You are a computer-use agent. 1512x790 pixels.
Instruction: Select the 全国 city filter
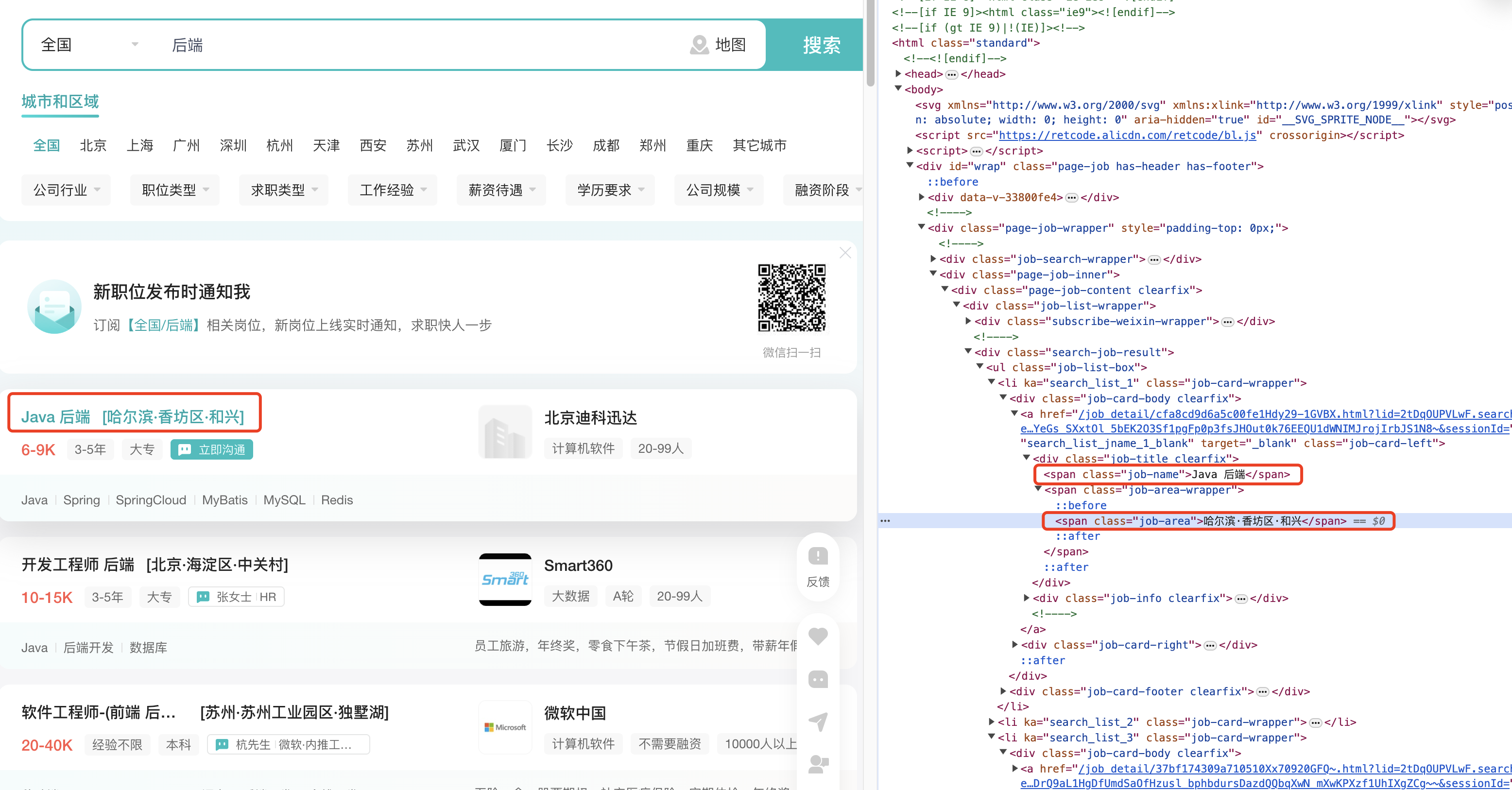pos(46,145)
